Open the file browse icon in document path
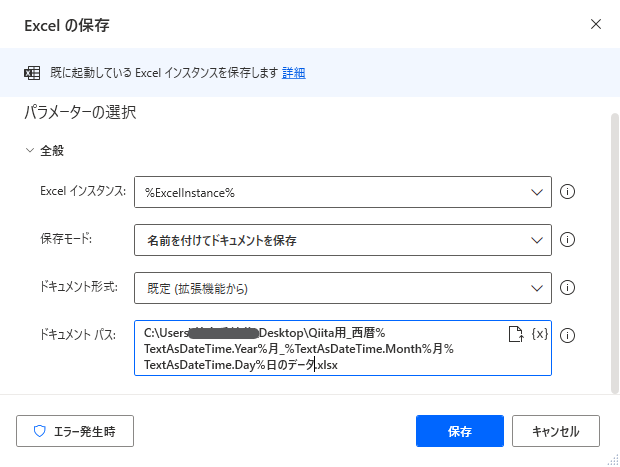Screen dimensions: 620x467 [516, 334]
